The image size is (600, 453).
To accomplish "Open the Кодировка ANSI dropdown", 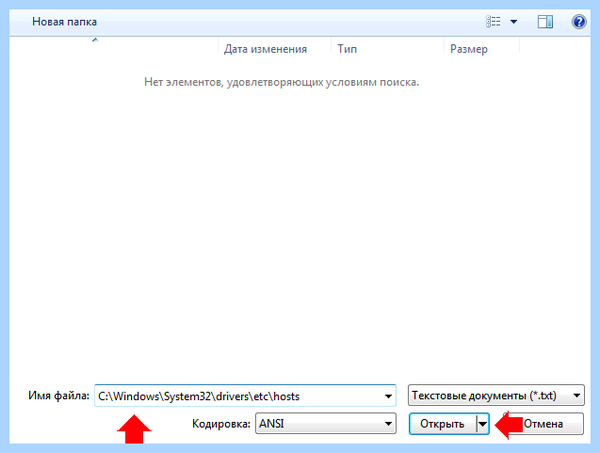I will [x=326, y=424].
